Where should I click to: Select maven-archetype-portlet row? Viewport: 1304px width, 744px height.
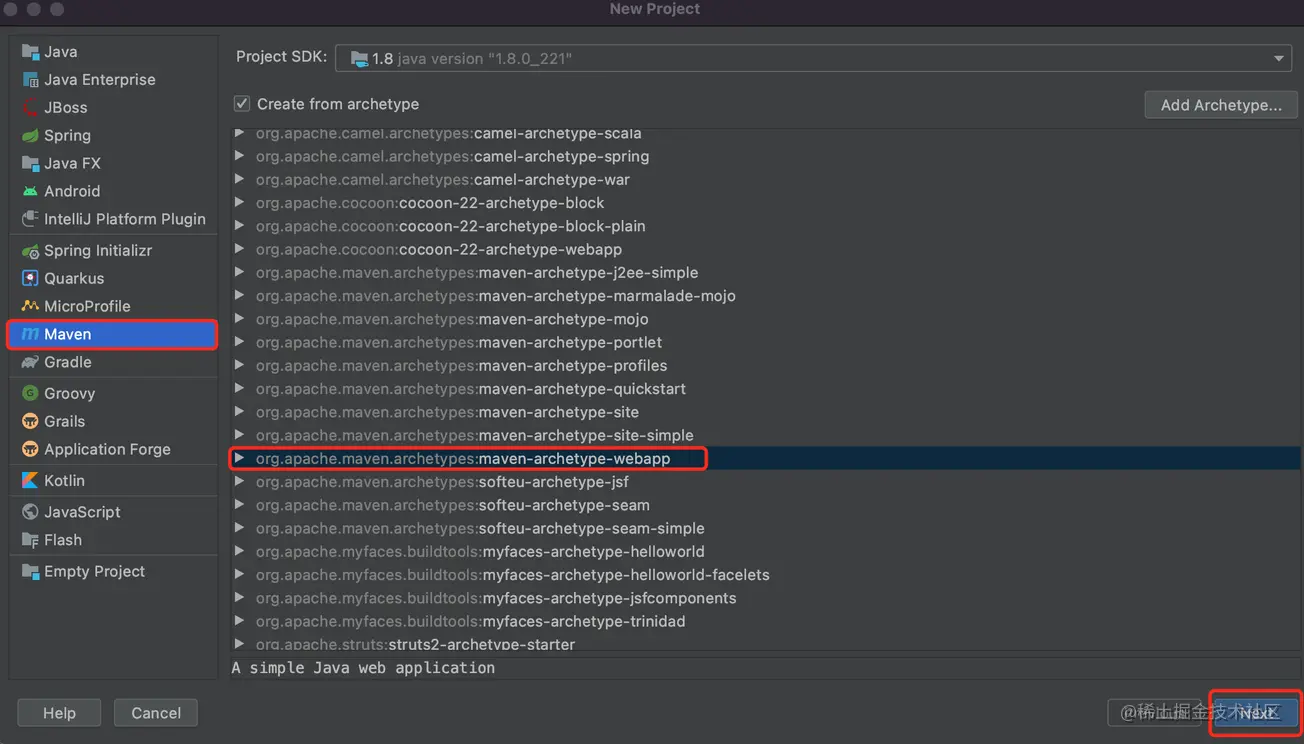coord(766,342)
